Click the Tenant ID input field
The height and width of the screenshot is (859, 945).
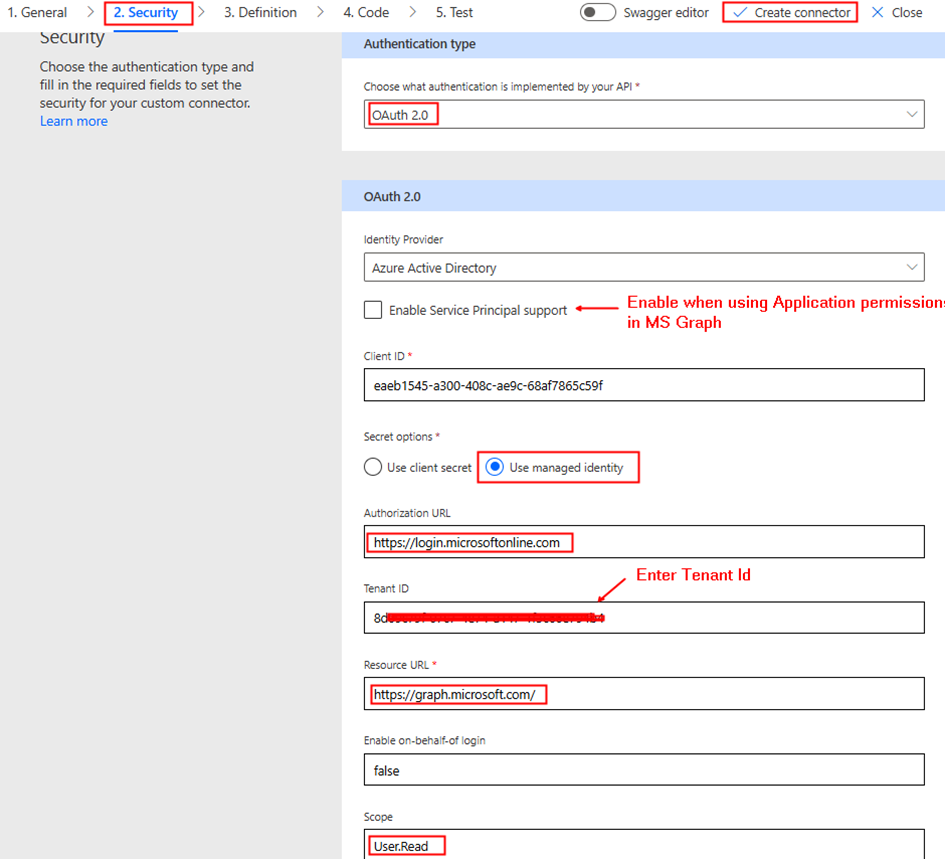[x=644, y=617]
